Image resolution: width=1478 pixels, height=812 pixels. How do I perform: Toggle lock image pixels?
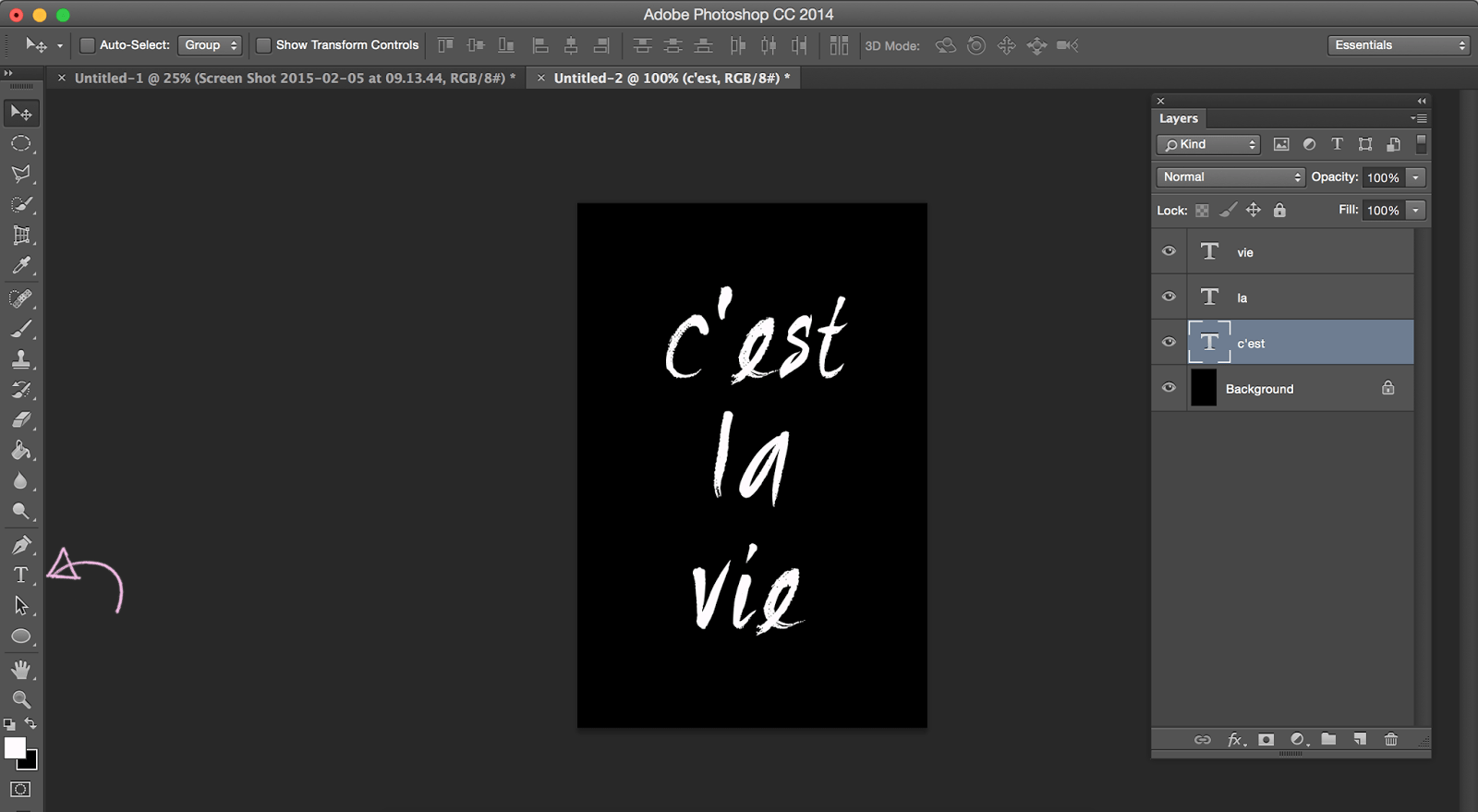(1228, 211)
